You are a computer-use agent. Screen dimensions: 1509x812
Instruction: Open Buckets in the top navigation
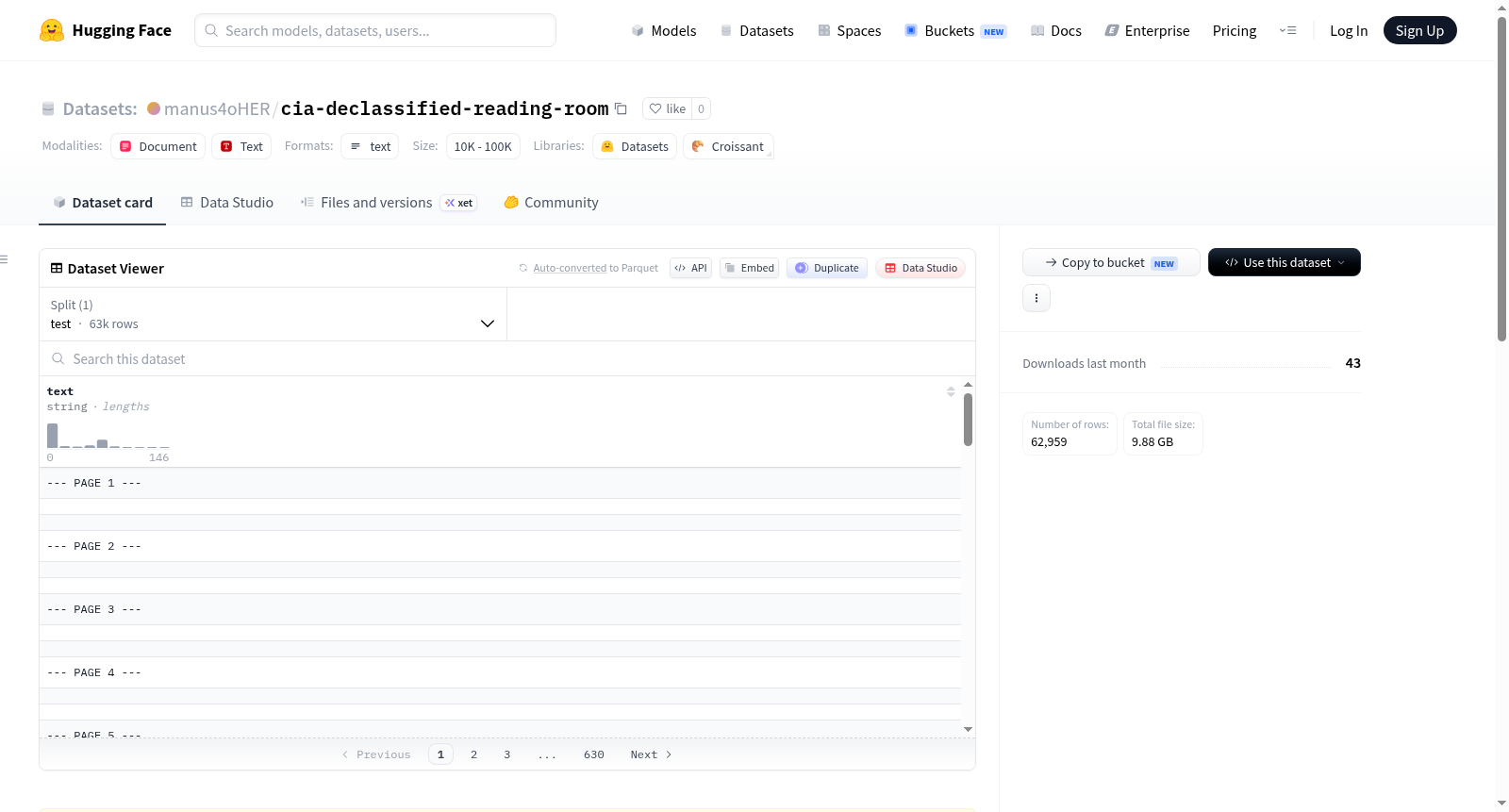(x=955, y=30)
